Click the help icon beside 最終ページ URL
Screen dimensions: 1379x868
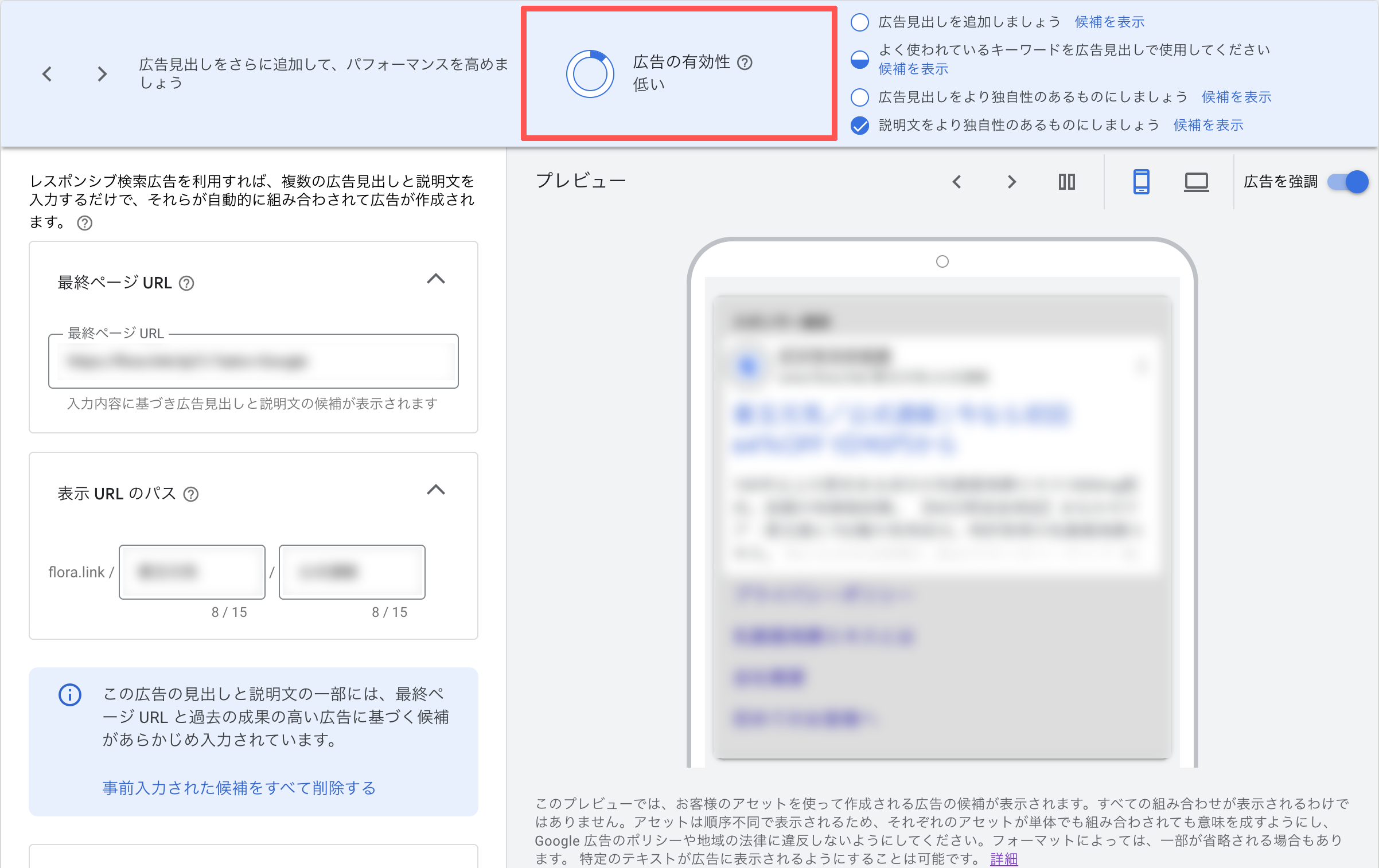[186, 283]
